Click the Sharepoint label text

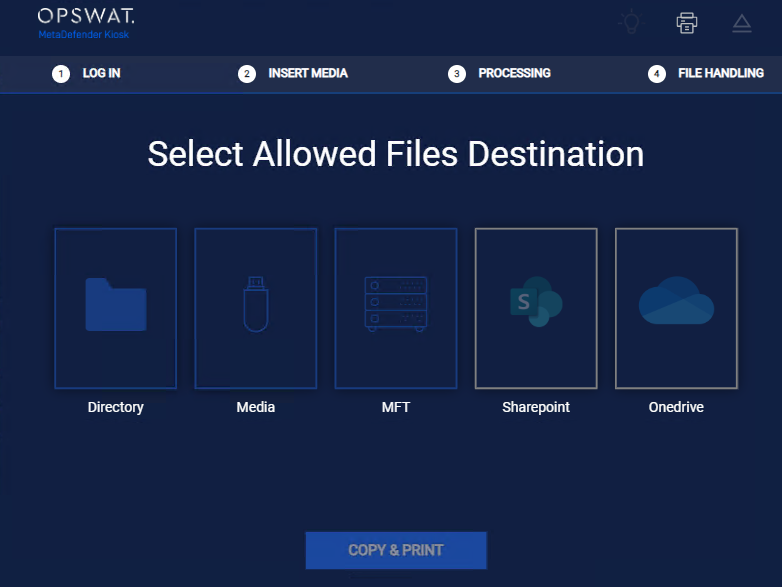click(x=536, y=407)
